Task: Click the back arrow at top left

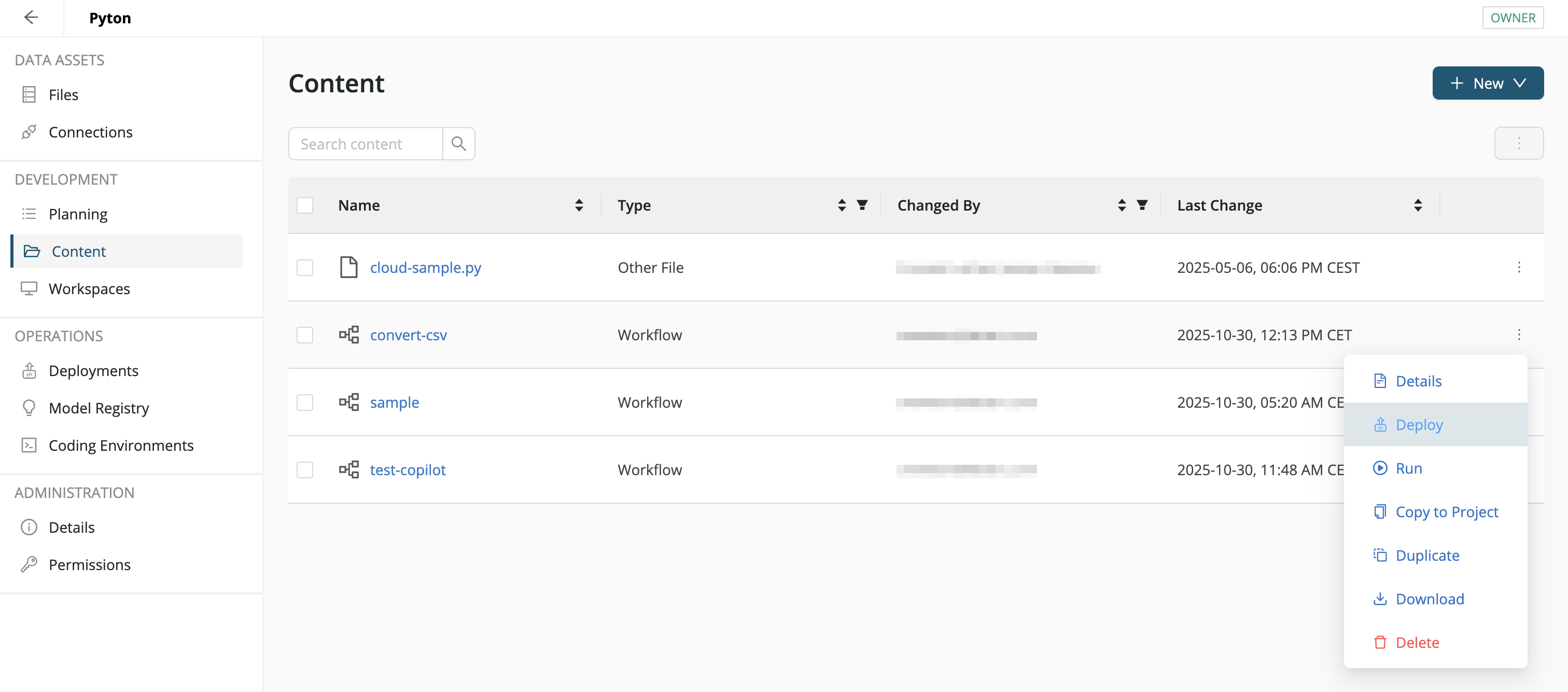Action: click(x=31, y=18)
